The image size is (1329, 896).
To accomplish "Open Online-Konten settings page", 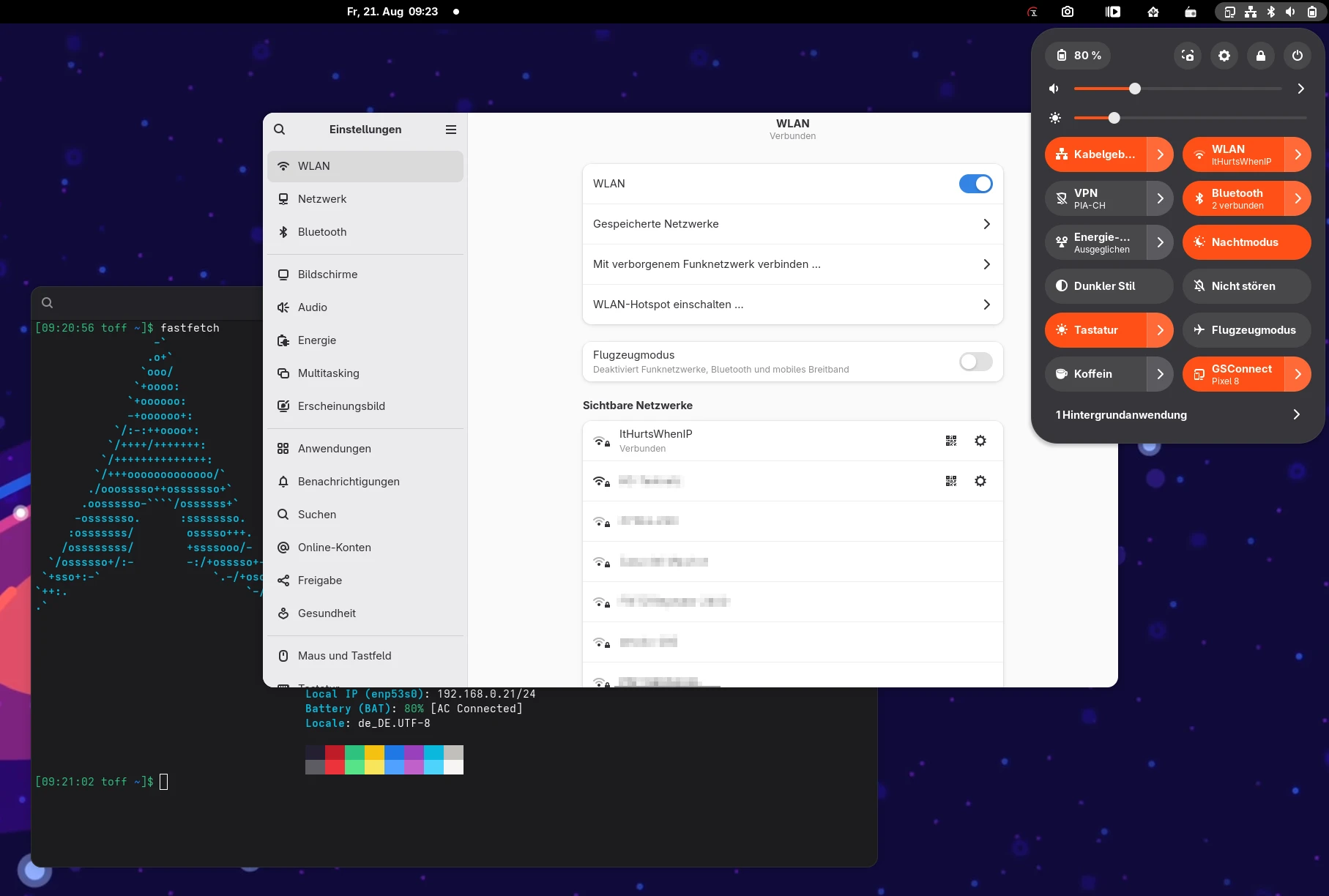I will click(365, 548).
